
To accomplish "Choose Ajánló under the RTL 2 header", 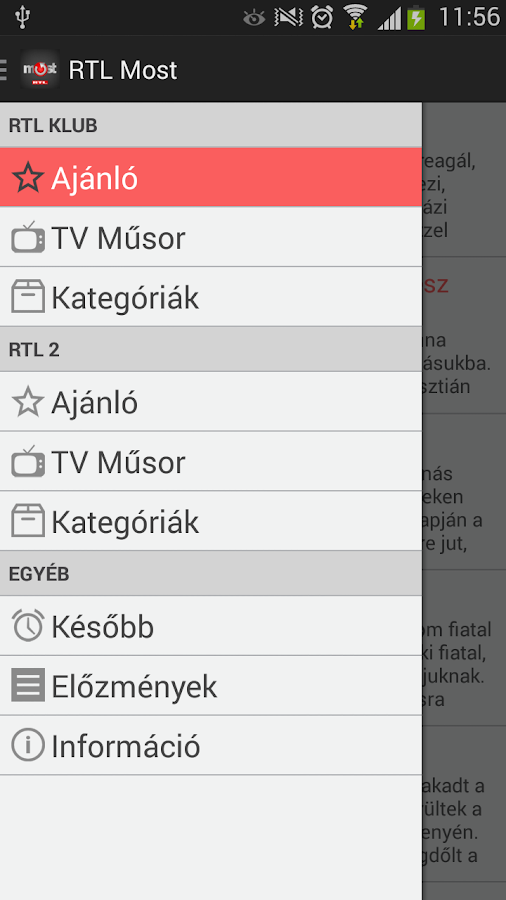I will point(211,402).
